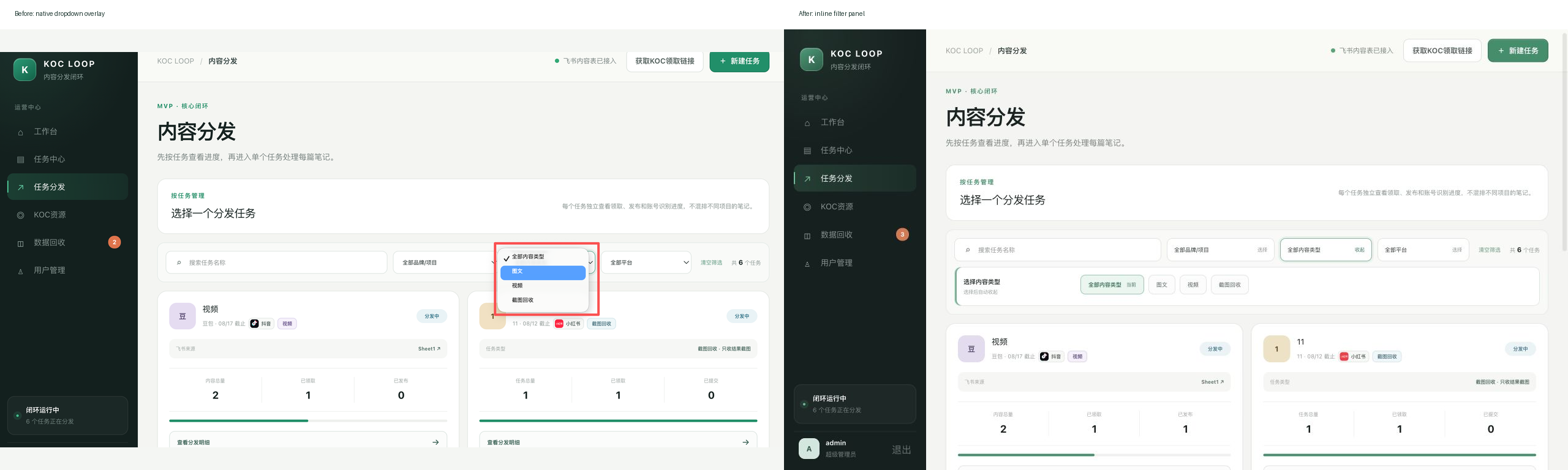Click the 抖音 platform icon in the After panel 视频 card
This screenshot has width=1568, height=470.
(x=1044, y=356)
